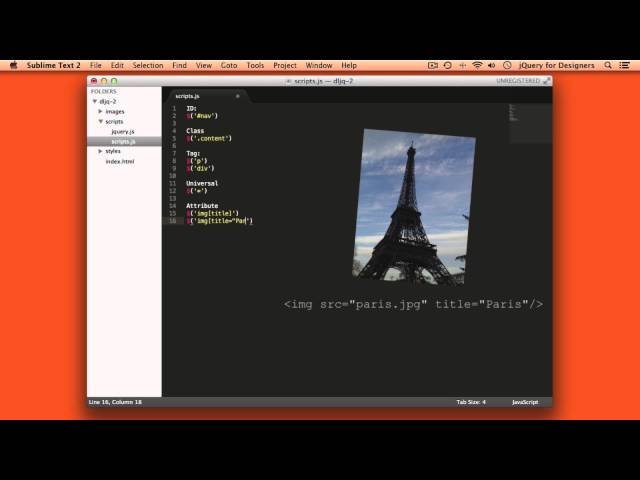Open the Edit menu

(117, 65)
